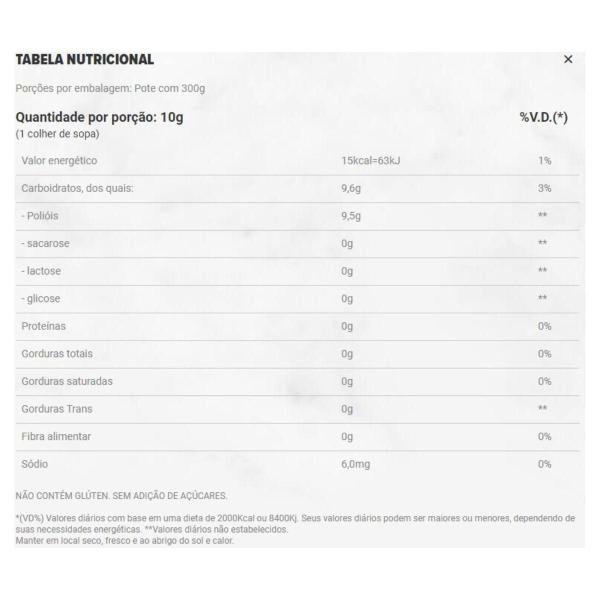Select the Carboidratos, dos quais row
This screenshot has width=600, height=600.
tap(297, 189)
